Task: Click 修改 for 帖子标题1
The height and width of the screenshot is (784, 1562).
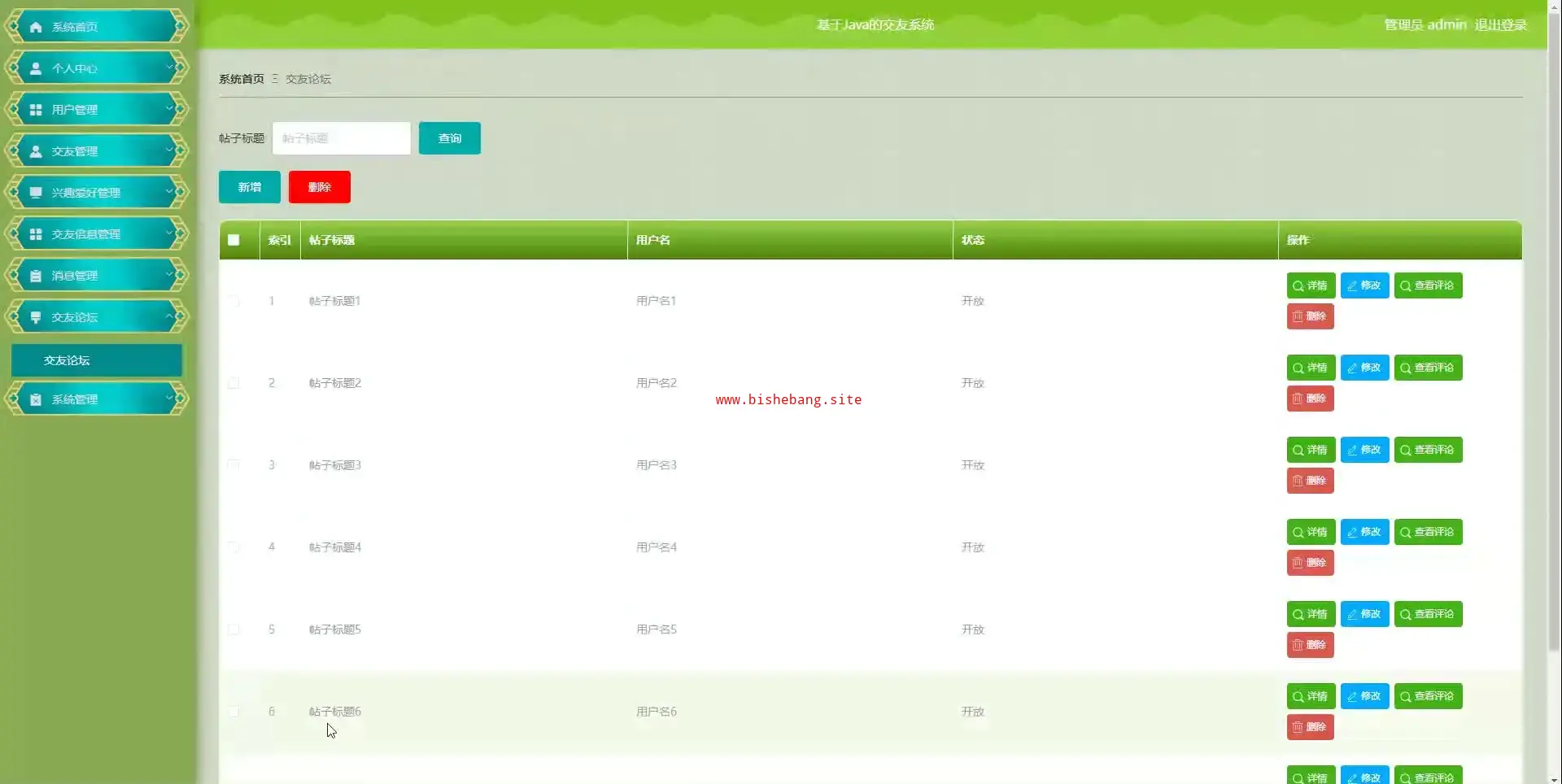Action: [x=1365, y=285]
